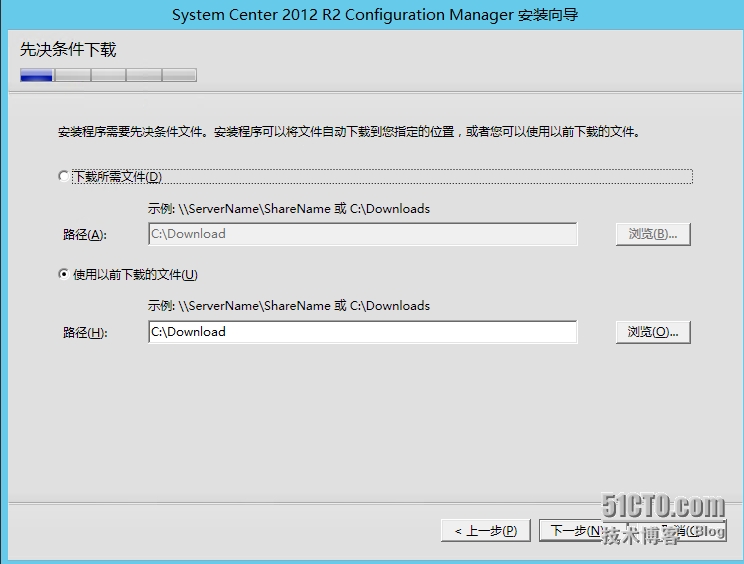Click the 安装程序需要先决条件文件 description text

click(349, 131)
